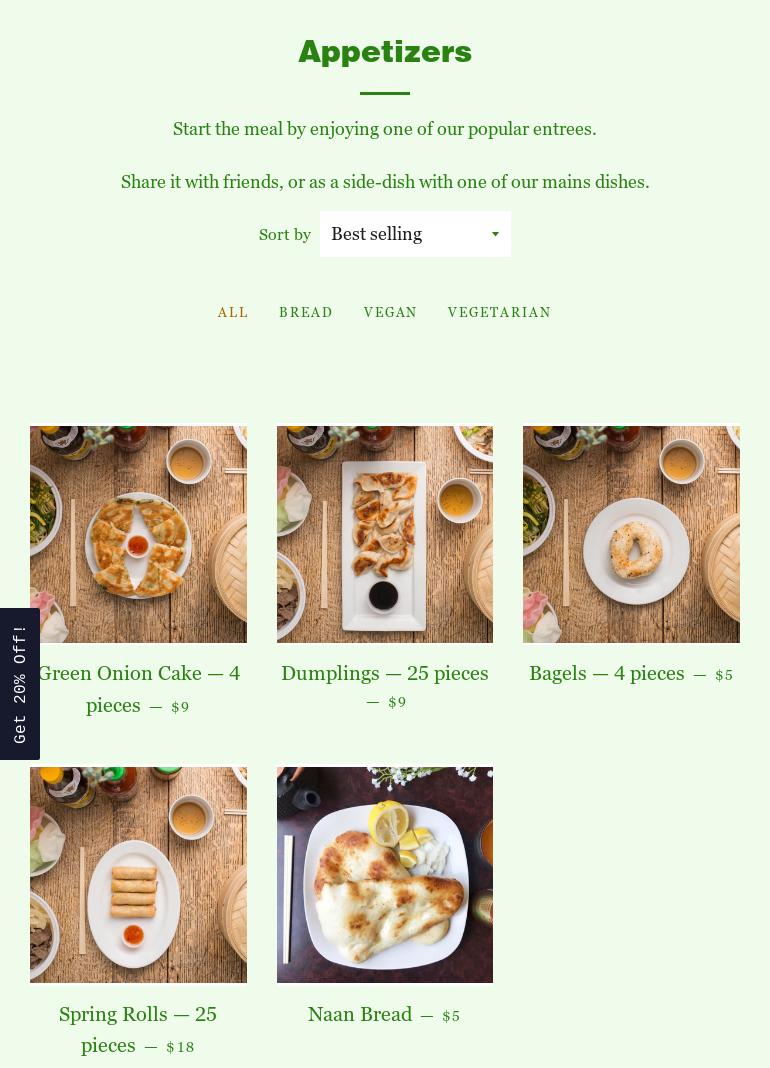Screen dimensions: 770x1068
Task: Open the Green Onion Cake product photo
Action: 138,534
